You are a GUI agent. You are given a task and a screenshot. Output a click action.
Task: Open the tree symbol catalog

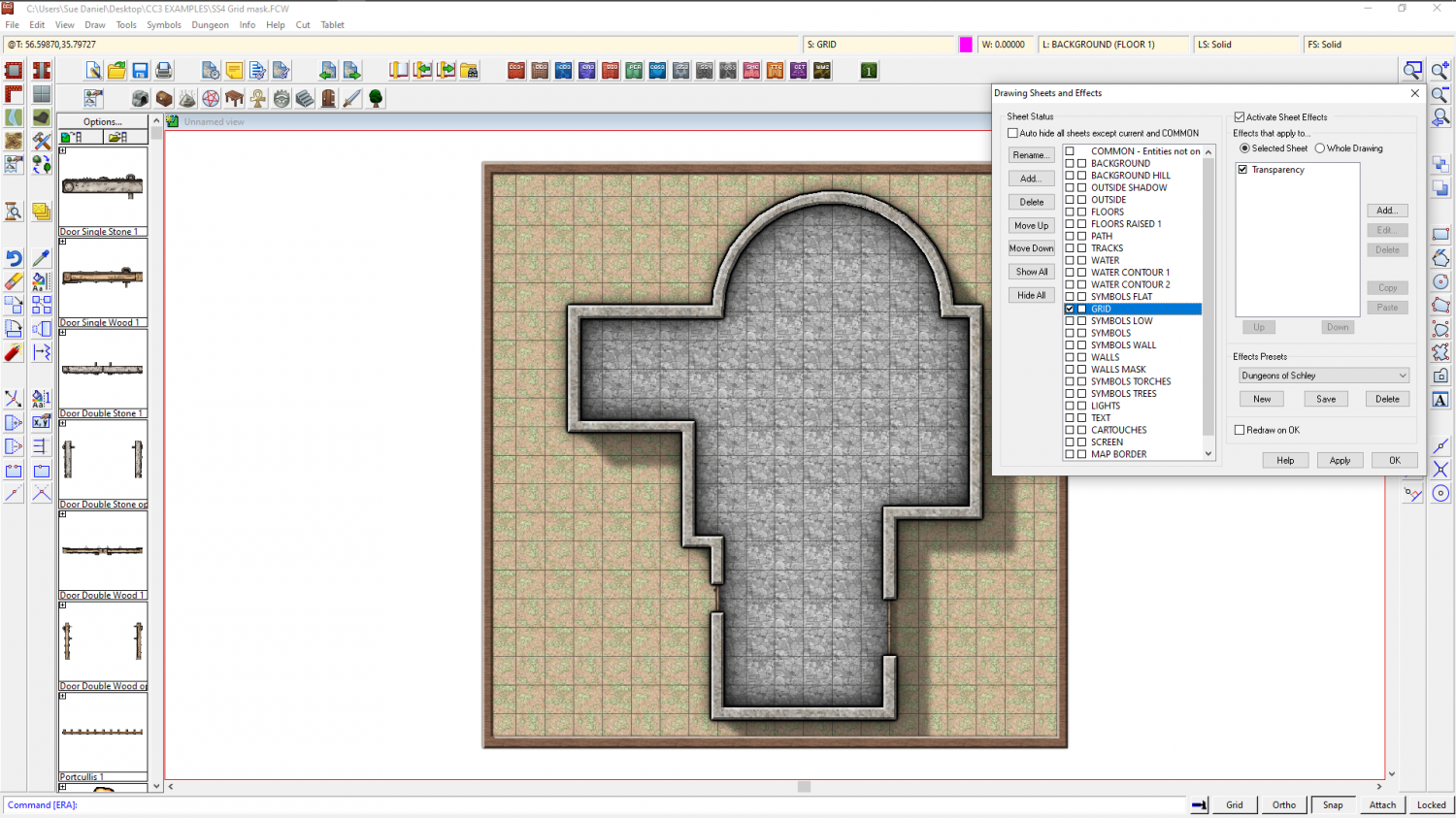click(x=376, y=99)
